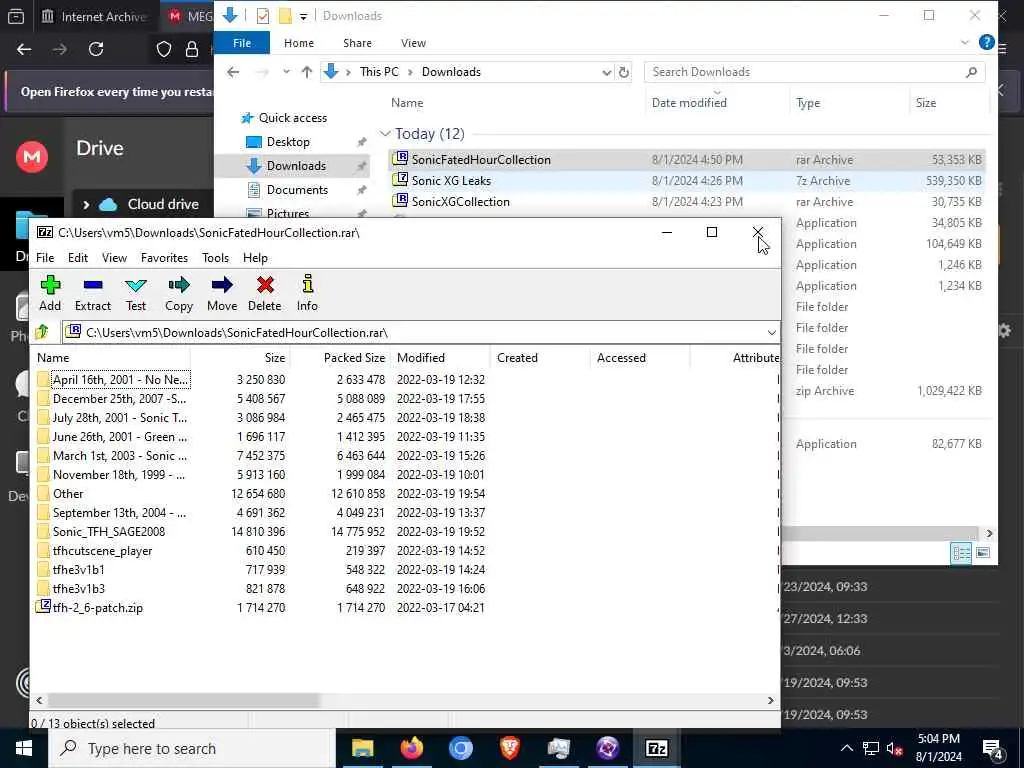Show hidden system tray icons
1024x768 pixels.
[x=846, y=748]
